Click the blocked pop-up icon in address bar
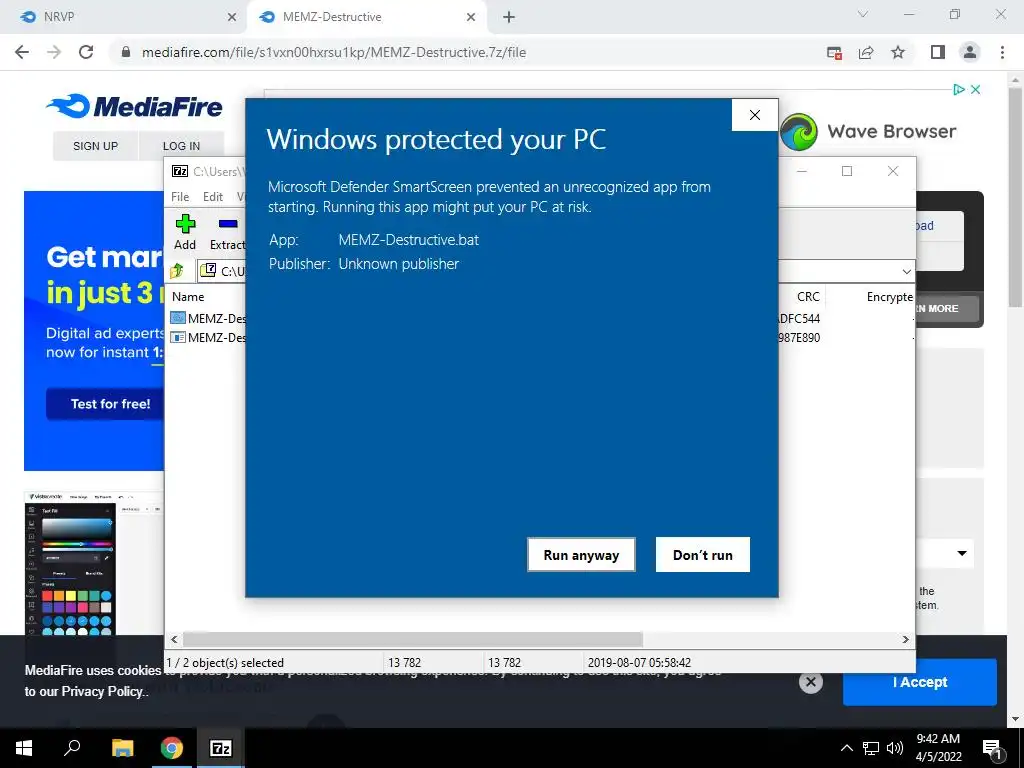The width and height of the screenshot is (1024, 768). point(834,53)
